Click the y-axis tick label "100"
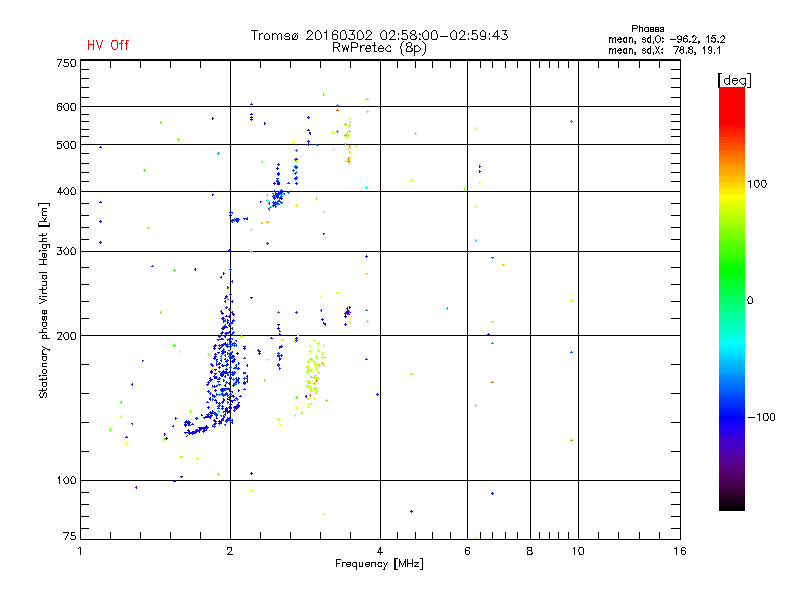 (66, 480)
